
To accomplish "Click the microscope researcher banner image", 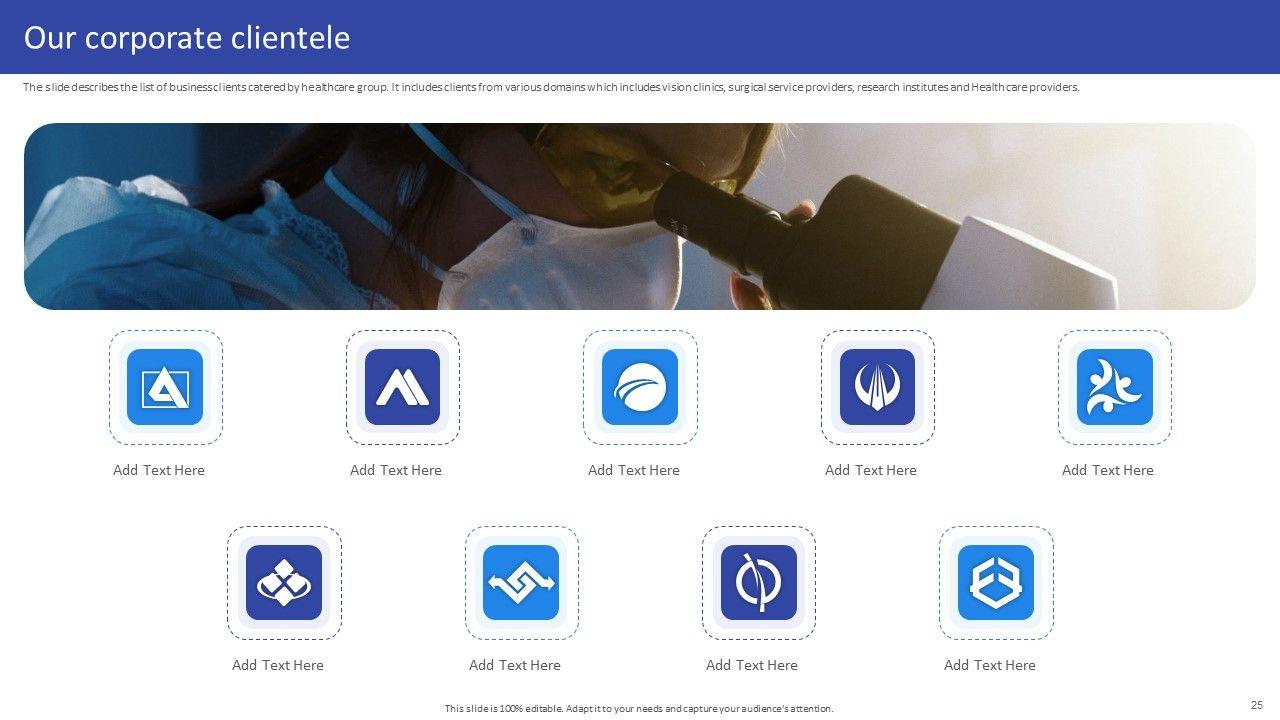I will (x=640, y=215).
